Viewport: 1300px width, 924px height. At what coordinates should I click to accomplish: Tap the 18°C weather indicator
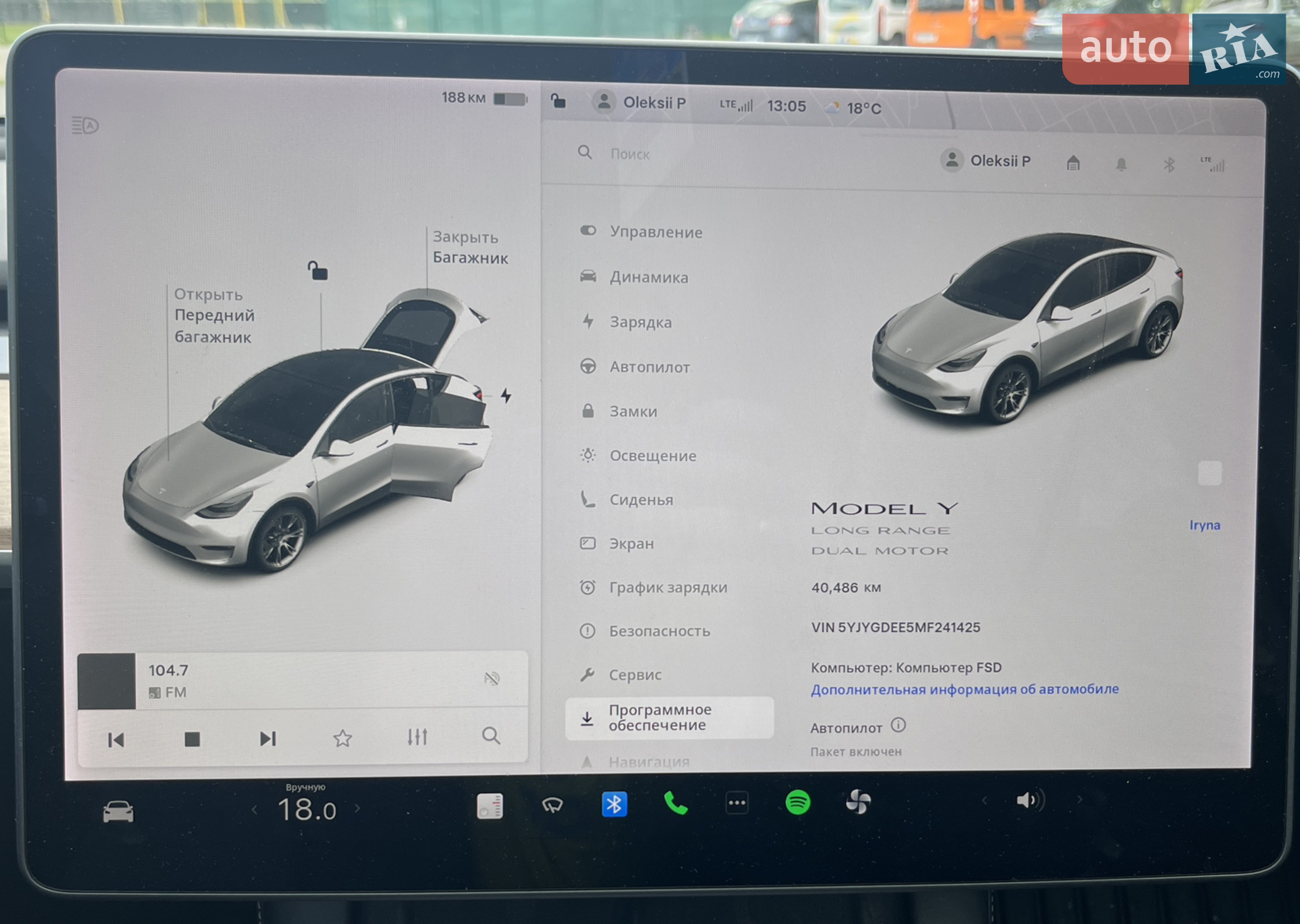(853, 108)
